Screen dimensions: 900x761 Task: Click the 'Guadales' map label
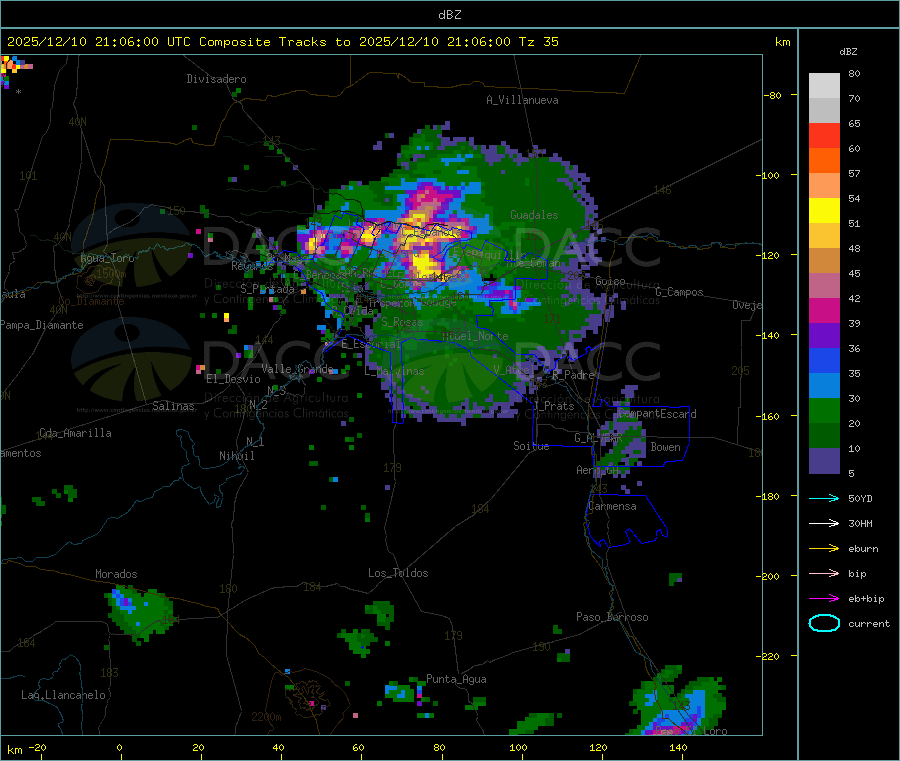click(x=534, y=215)
